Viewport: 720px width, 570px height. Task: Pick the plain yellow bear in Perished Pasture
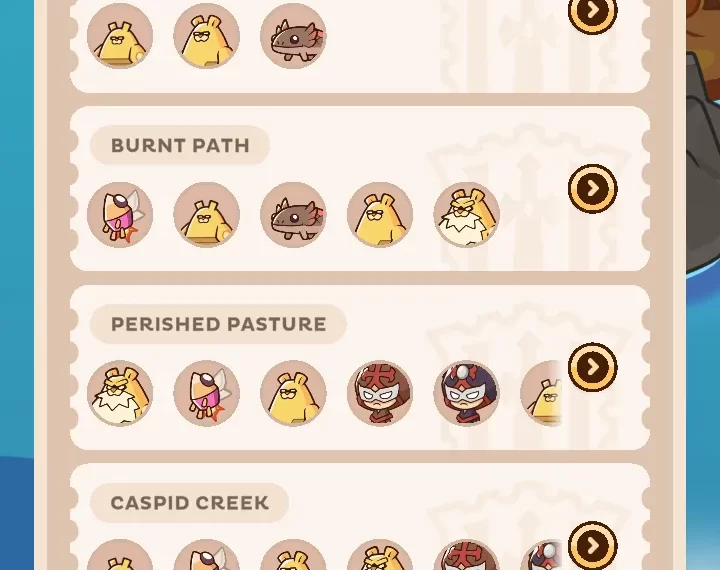point(293,393)
